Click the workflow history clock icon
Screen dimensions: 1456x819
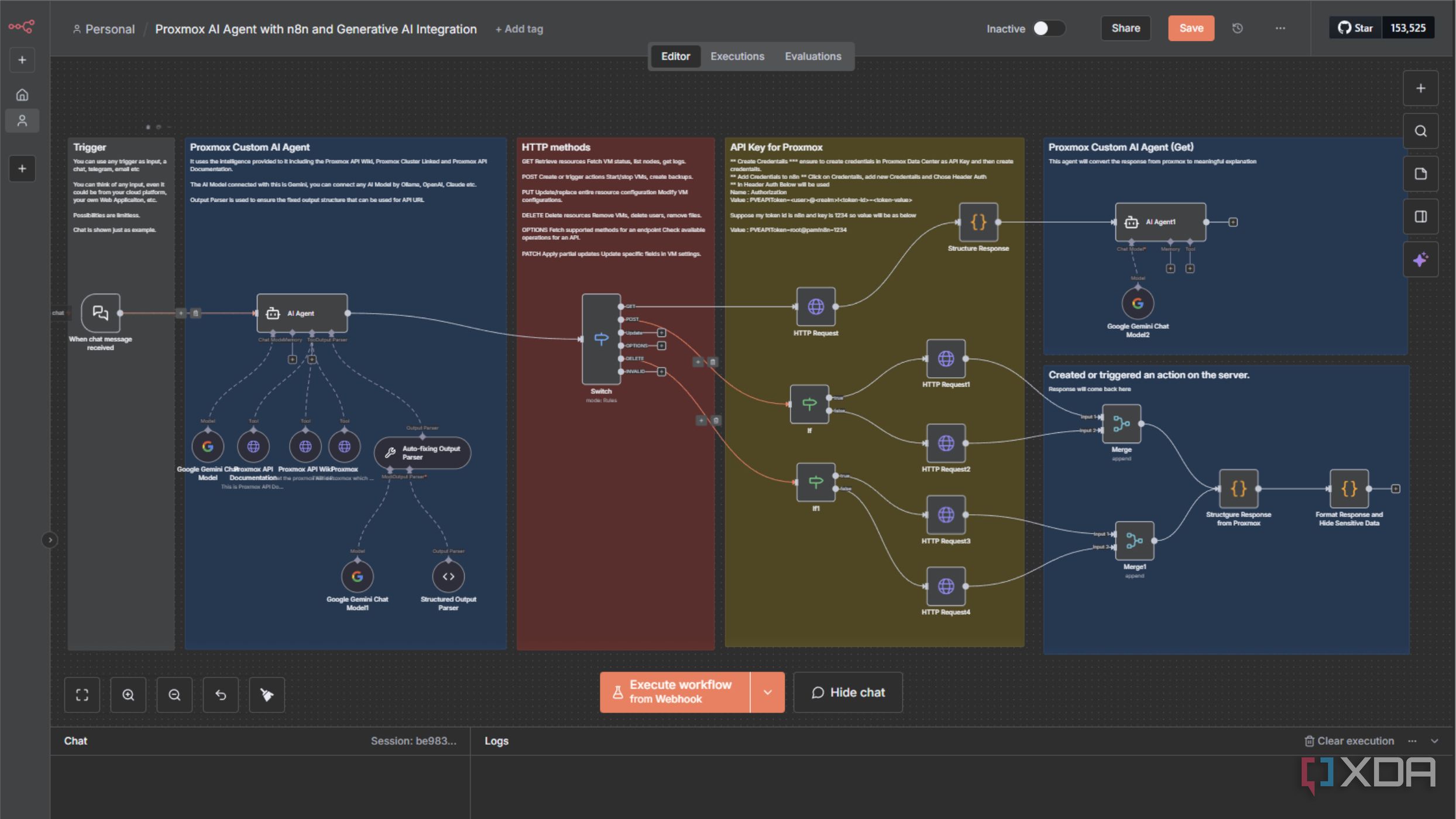tap(1237, 28)
